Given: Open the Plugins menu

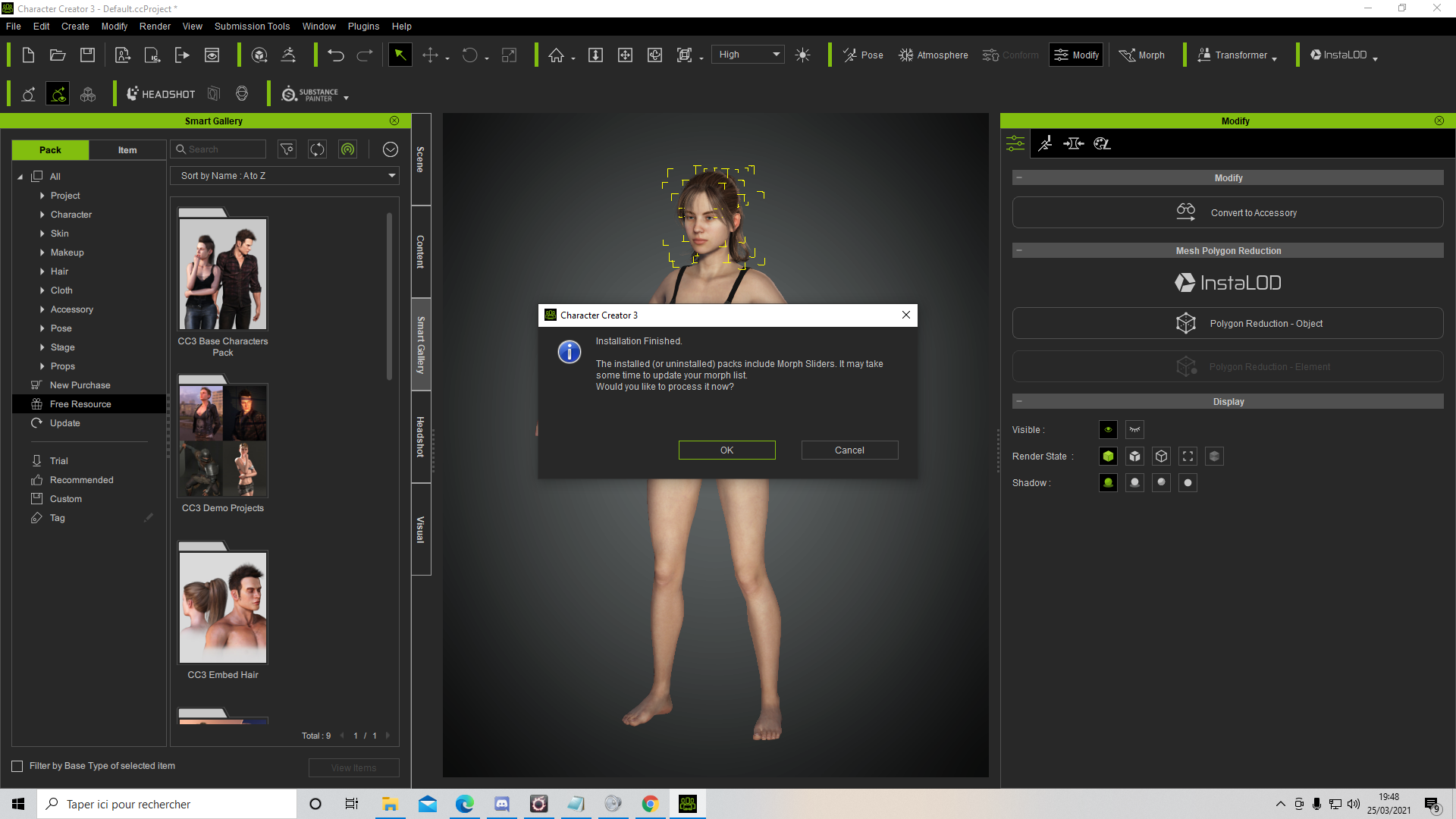Looking at the screenshot, I should click(363, 26).
